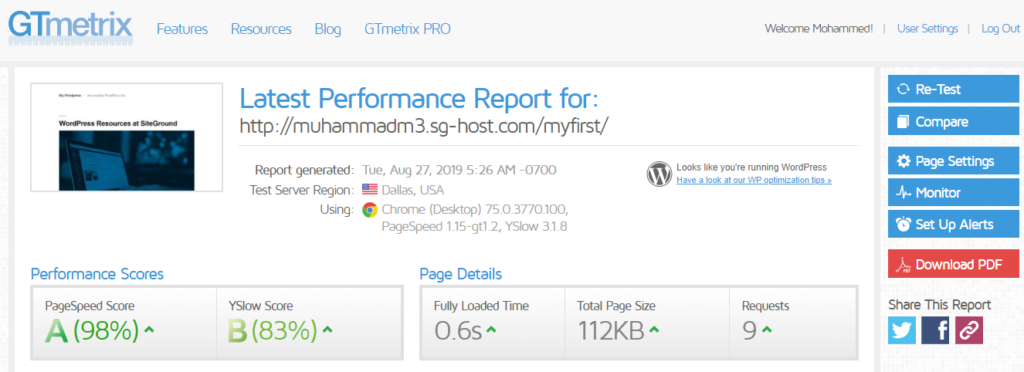Screen dimensions: 1024x372
Task: Click the Twitter share icon
Action: tap(902, 331)
